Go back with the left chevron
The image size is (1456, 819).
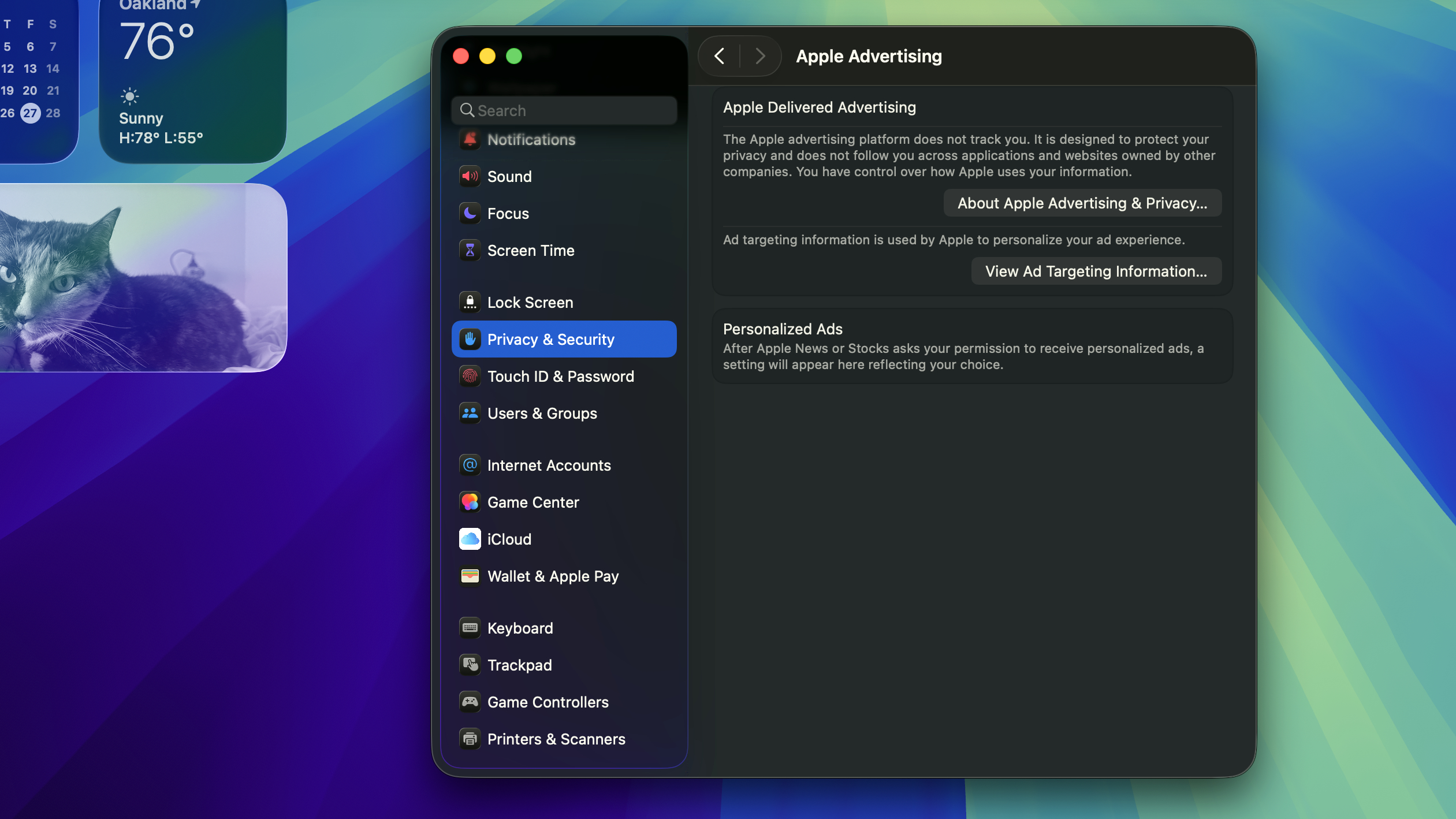click(719, 56)
